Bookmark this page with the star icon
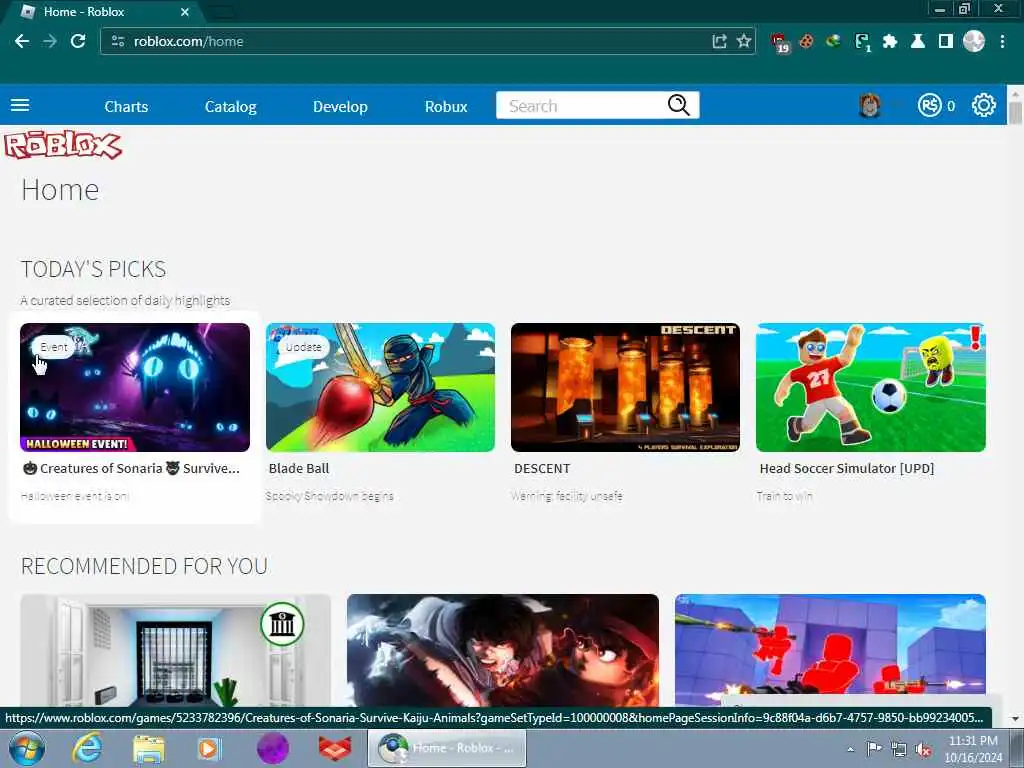This screenshot has width=1024, height=768. tap(743, 41)
